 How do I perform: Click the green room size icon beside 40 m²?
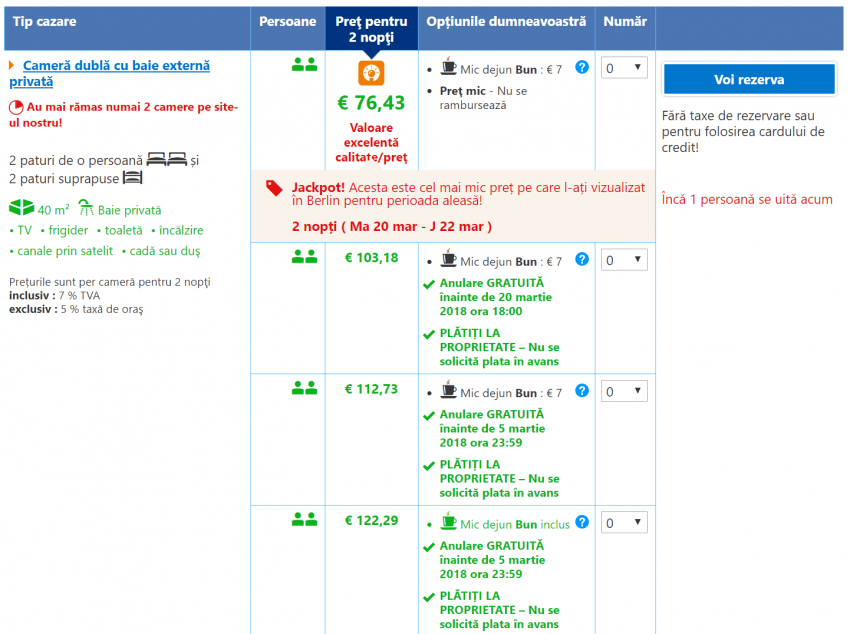click(x=21, y=209)
